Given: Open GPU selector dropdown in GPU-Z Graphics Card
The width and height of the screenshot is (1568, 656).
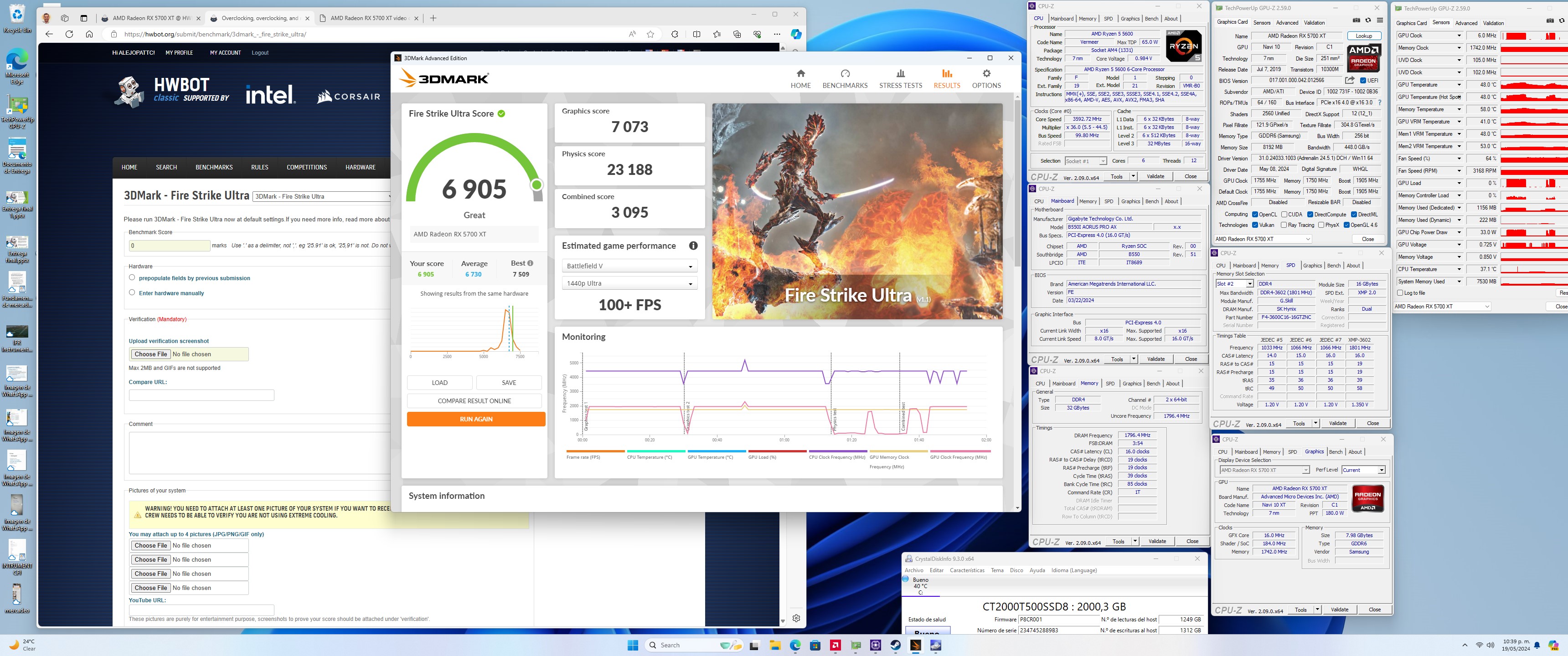Looking at the screenshot, I should tap(1262, 239).
